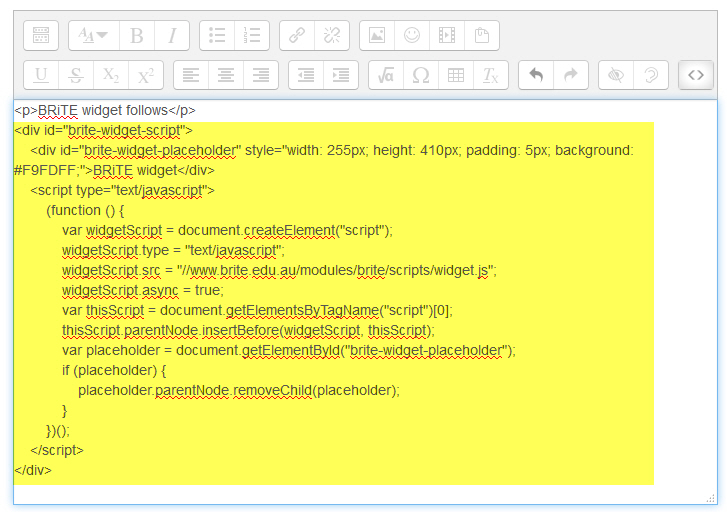Click the closing '</script>' tag line
The width and height of the screenshot is (727, 512).
tap(57, 450)
